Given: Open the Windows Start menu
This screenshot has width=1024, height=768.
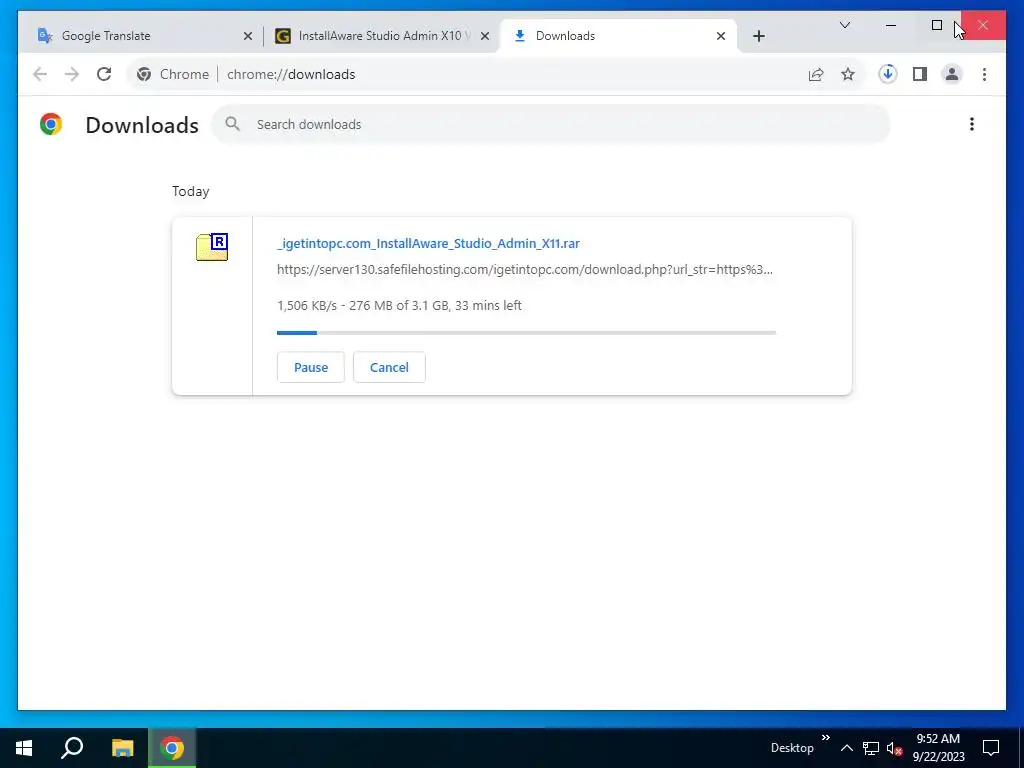Looking at the screenshot, I should coord(24,748).
